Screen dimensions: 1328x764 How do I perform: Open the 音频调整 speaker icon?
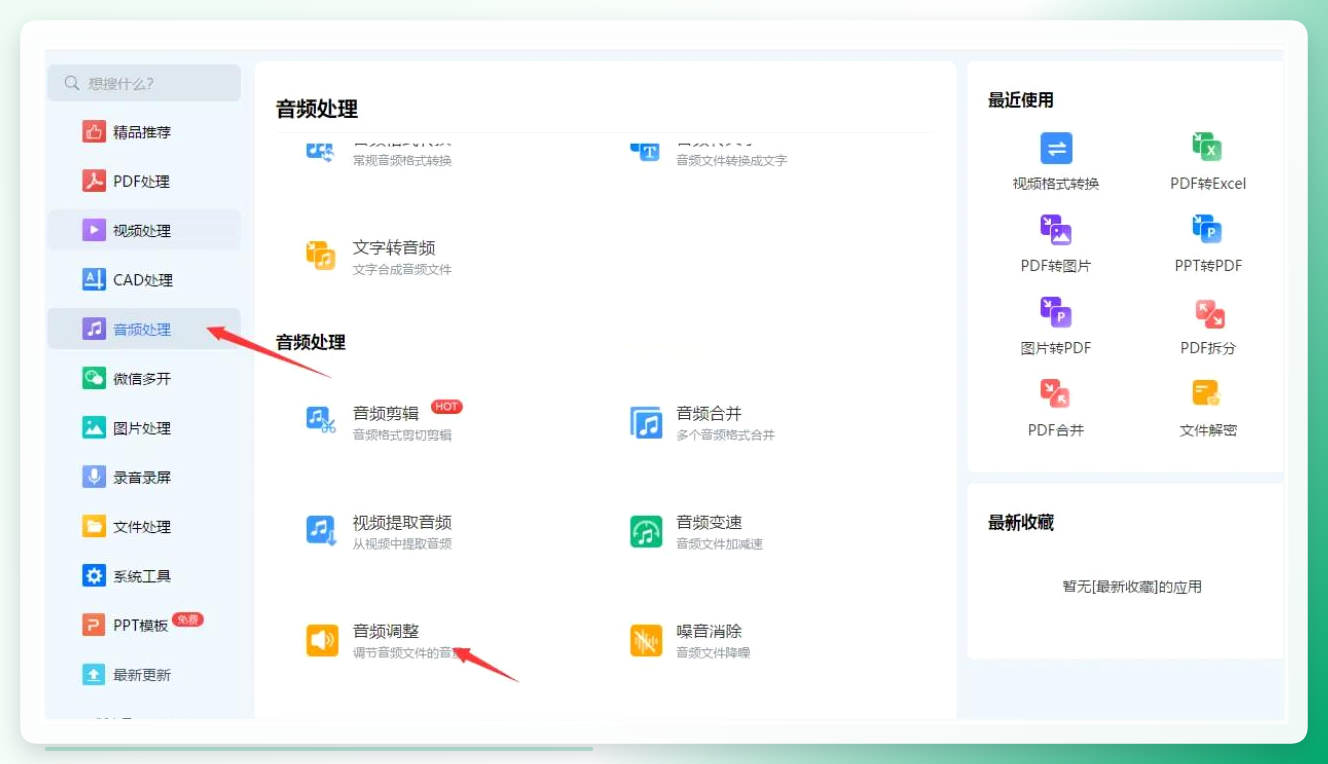[322, 640]
